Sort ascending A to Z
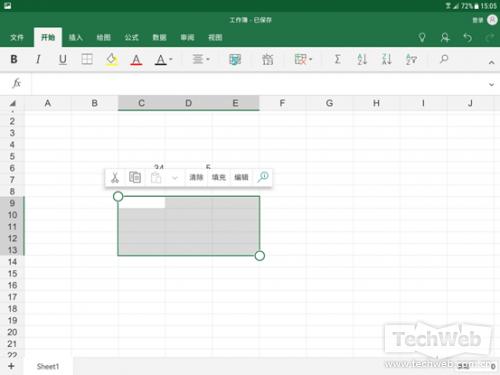Viewport: 500px width, 375px height. (x=362, y=59)
